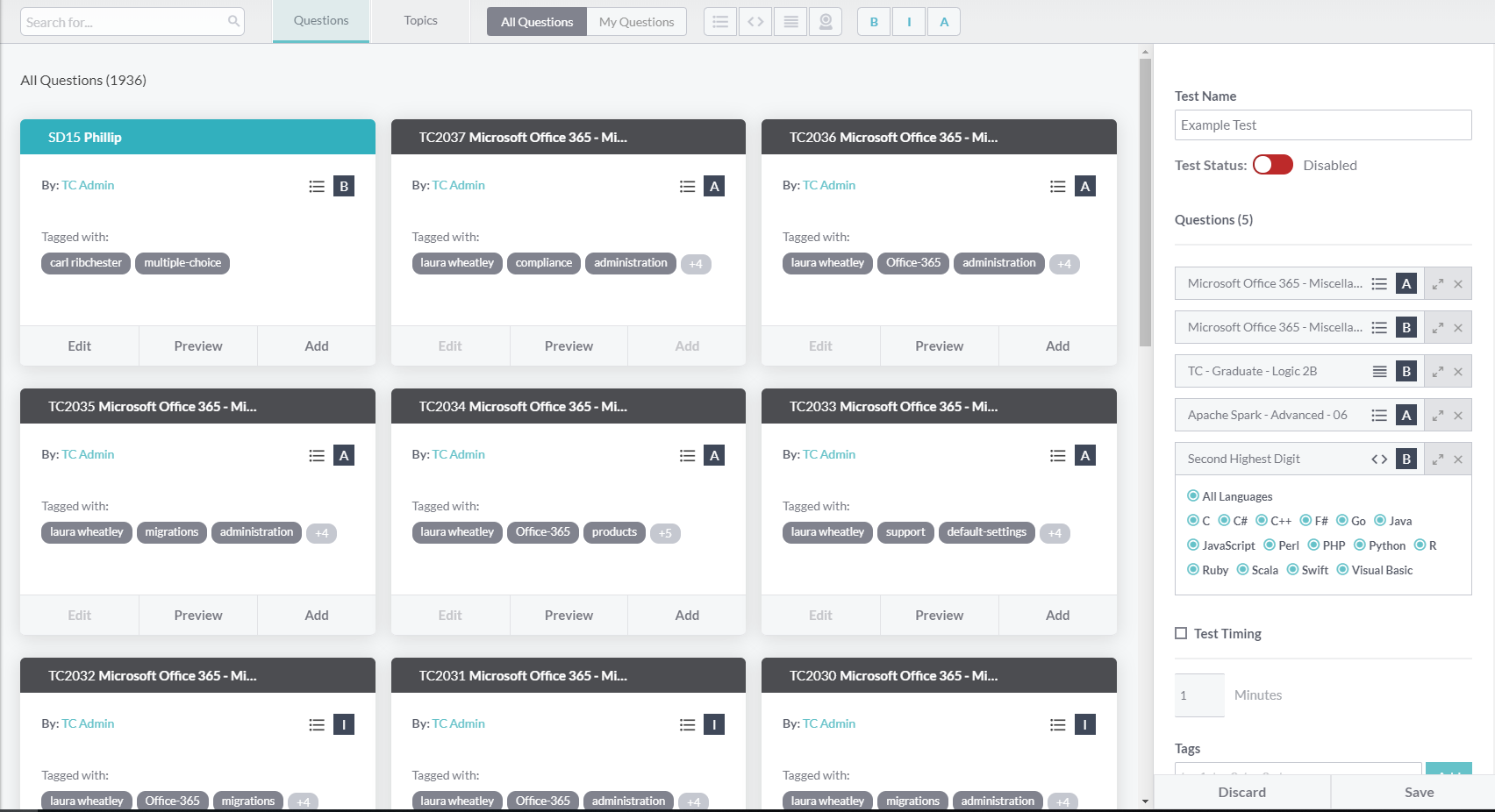
Task: Click the level I badge on TC2030 card
Action: click(1085, 724)
